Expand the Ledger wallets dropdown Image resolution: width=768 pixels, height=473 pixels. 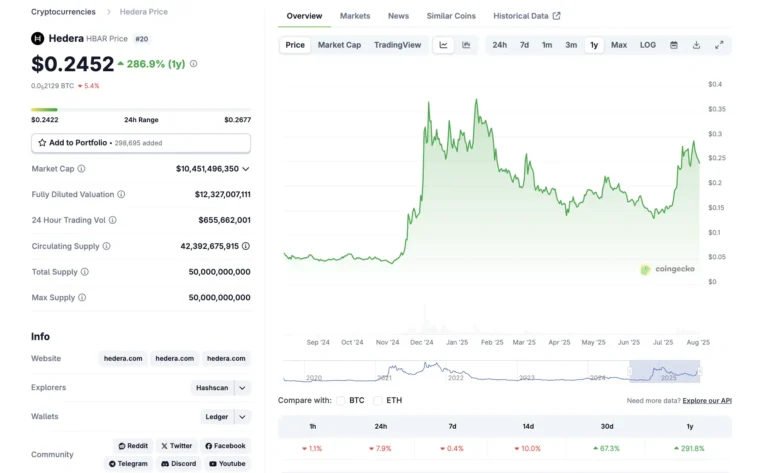(243, 417)
